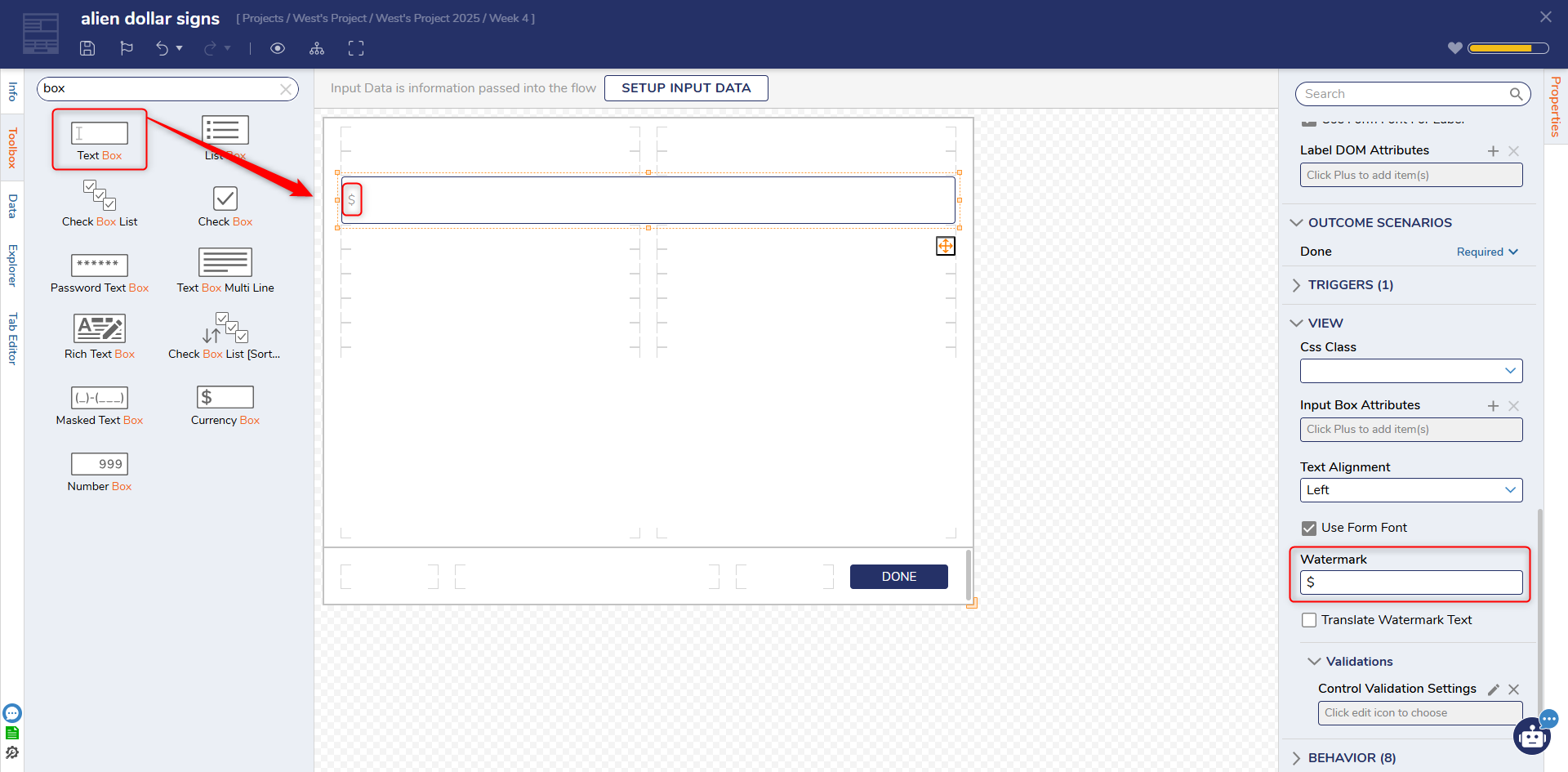Expand the BEHAVIOR (8) section
This screenshot has width=1568, height=772.
1352,758
